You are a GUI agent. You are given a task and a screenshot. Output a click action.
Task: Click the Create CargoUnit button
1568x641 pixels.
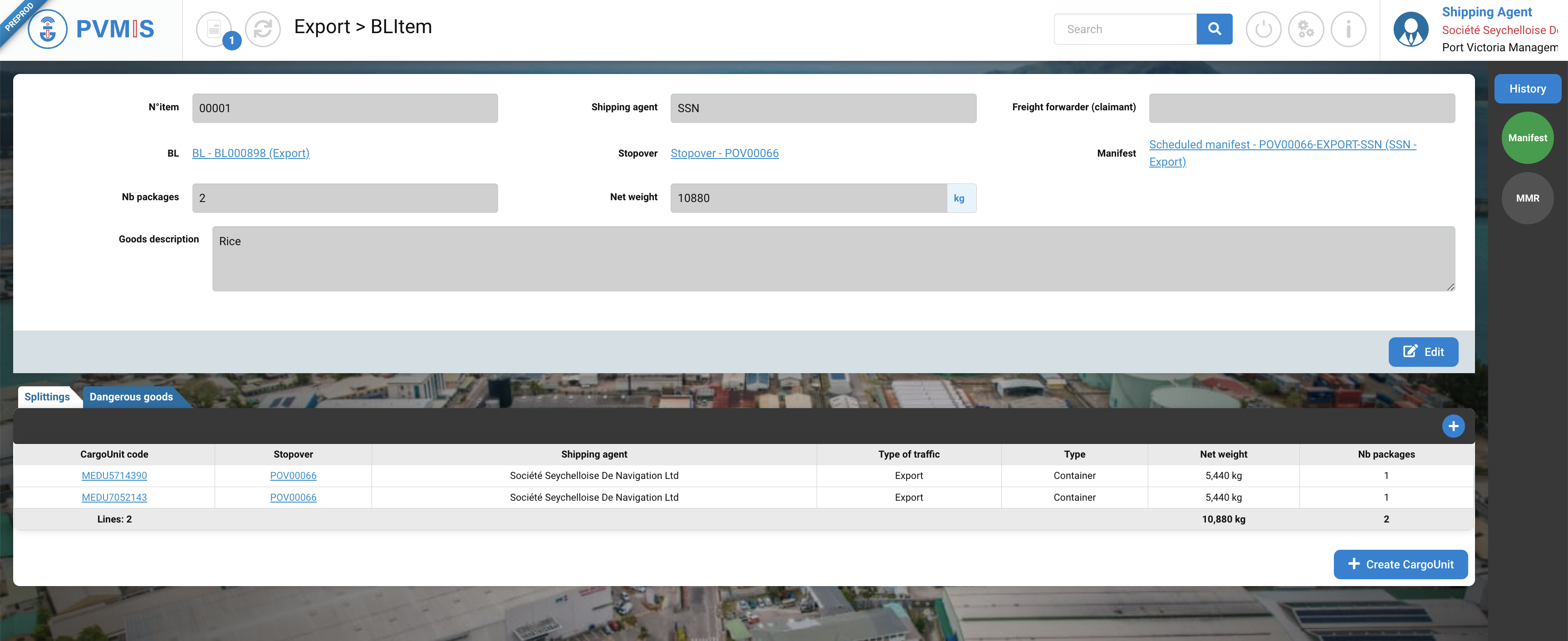(x=1400, y=564)
